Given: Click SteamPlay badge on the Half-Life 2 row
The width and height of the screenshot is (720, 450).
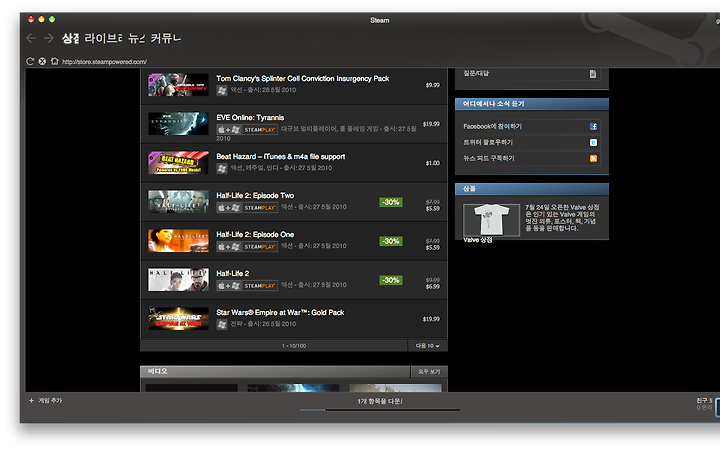Looking at the screenshot, I should click(260, 286).
